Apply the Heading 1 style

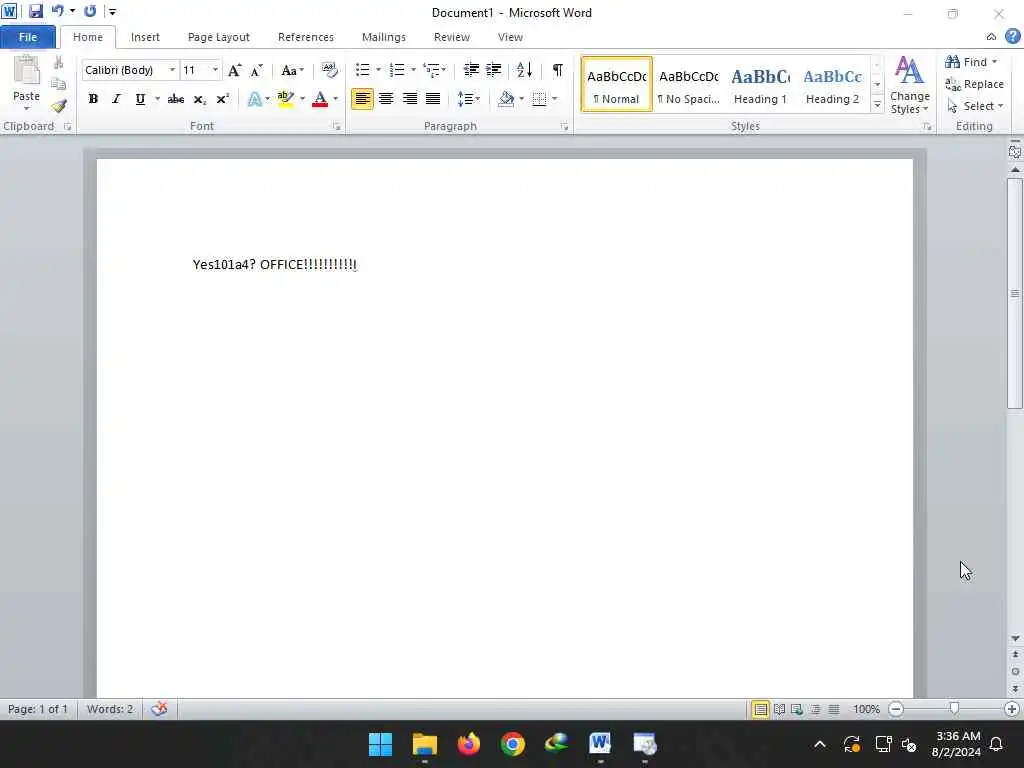[760, 85]
